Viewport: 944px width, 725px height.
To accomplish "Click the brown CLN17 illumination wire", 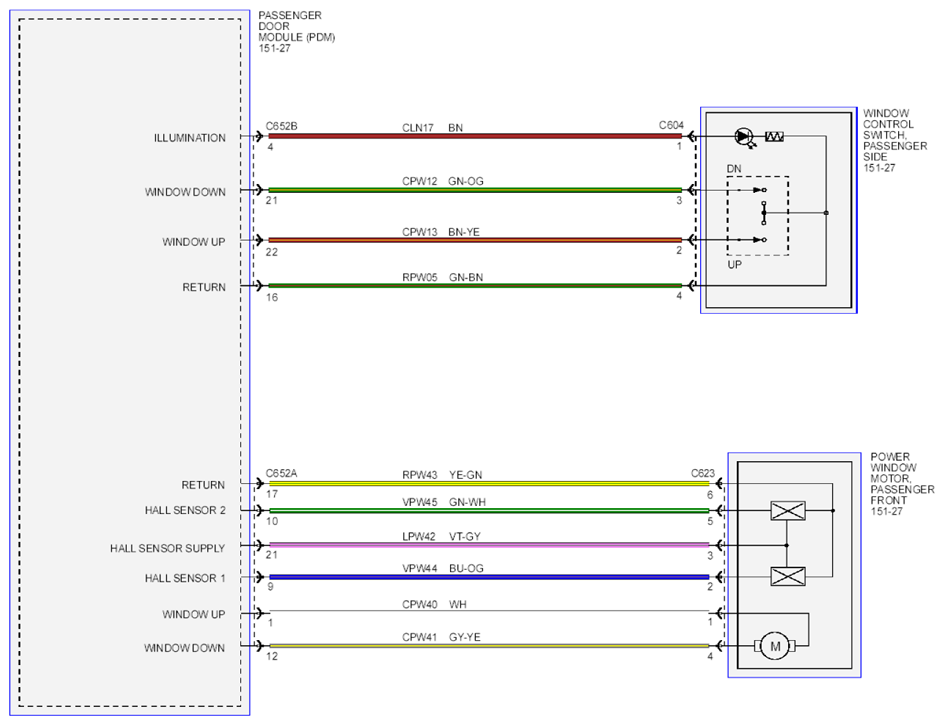I will 475,136.
